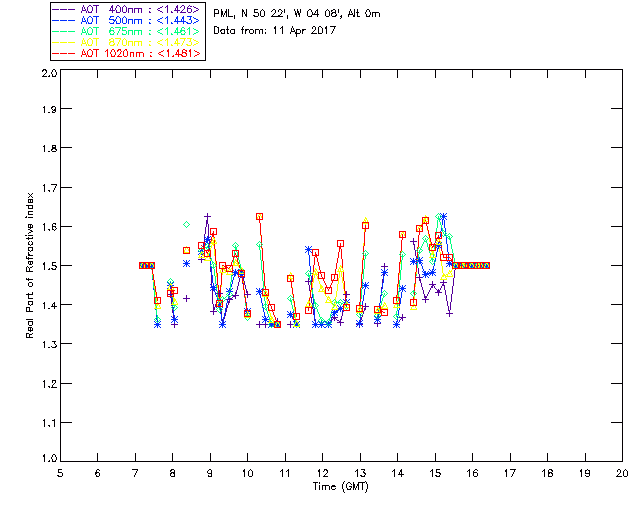Image resolution: width=640 pixels, height=512 pixels.
Task: Click the x-axis tick label 15
Action: [435, 473]
